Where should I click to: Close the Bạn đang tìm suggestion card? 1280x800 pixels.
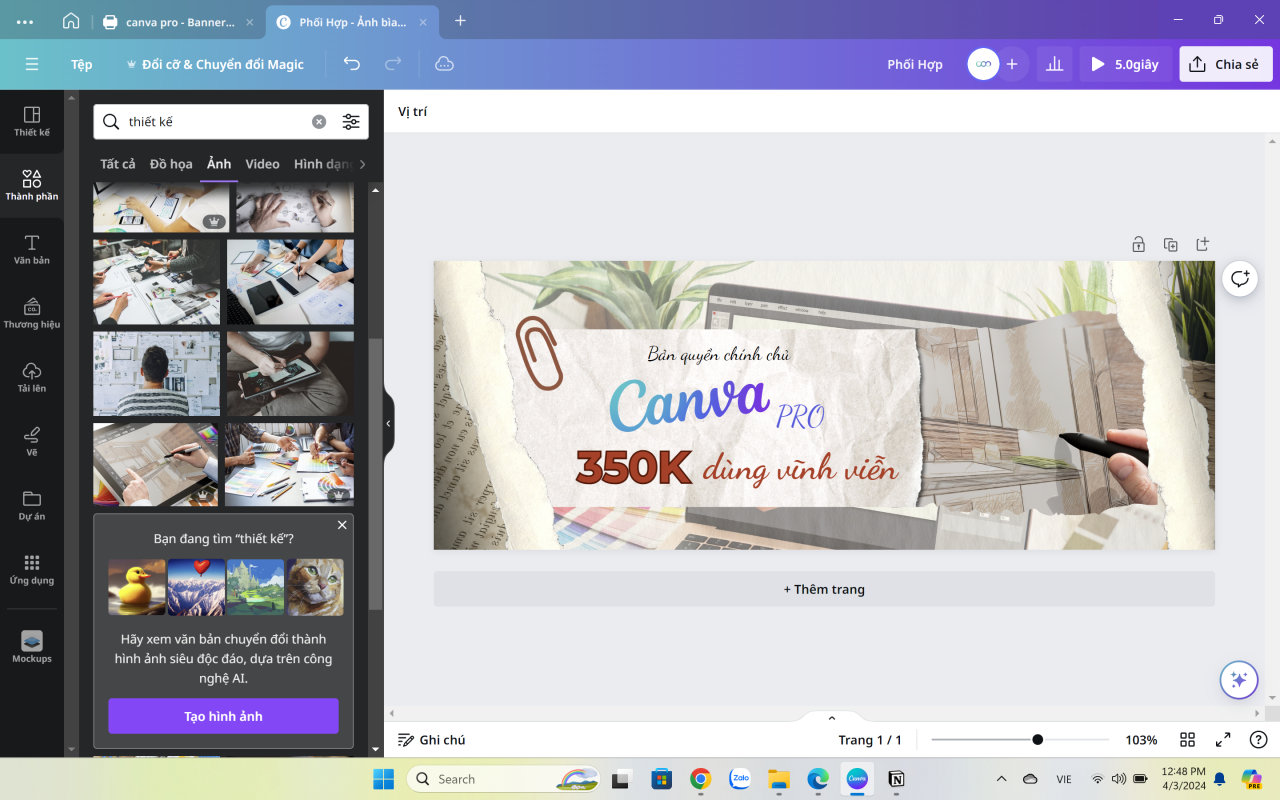coord(342,525)
